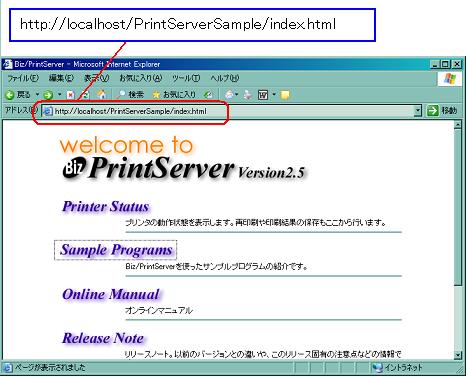The image size is (468, 378).
Task: Go to the Home page icon
Action: (x=101, y=95)
